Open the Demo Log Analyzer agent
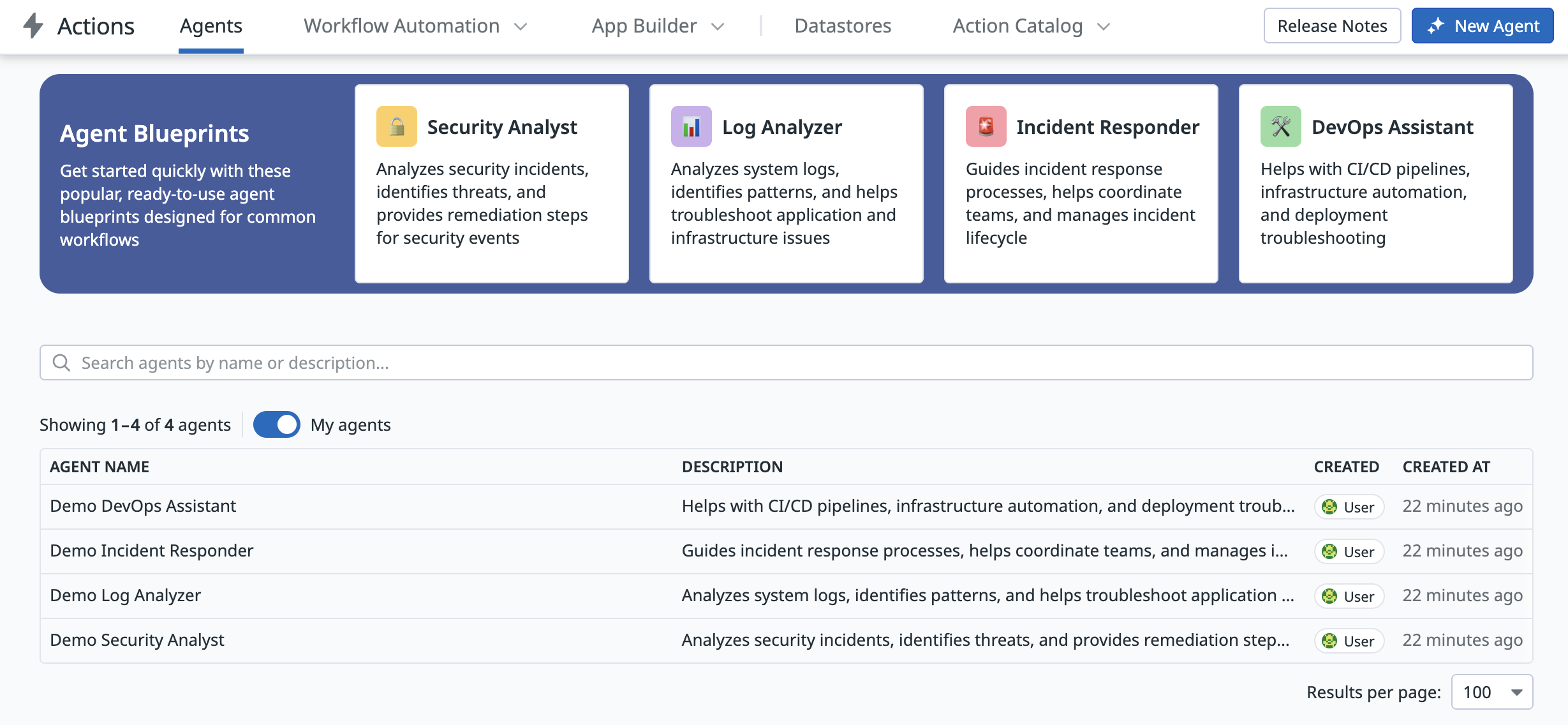 (125, 595)
